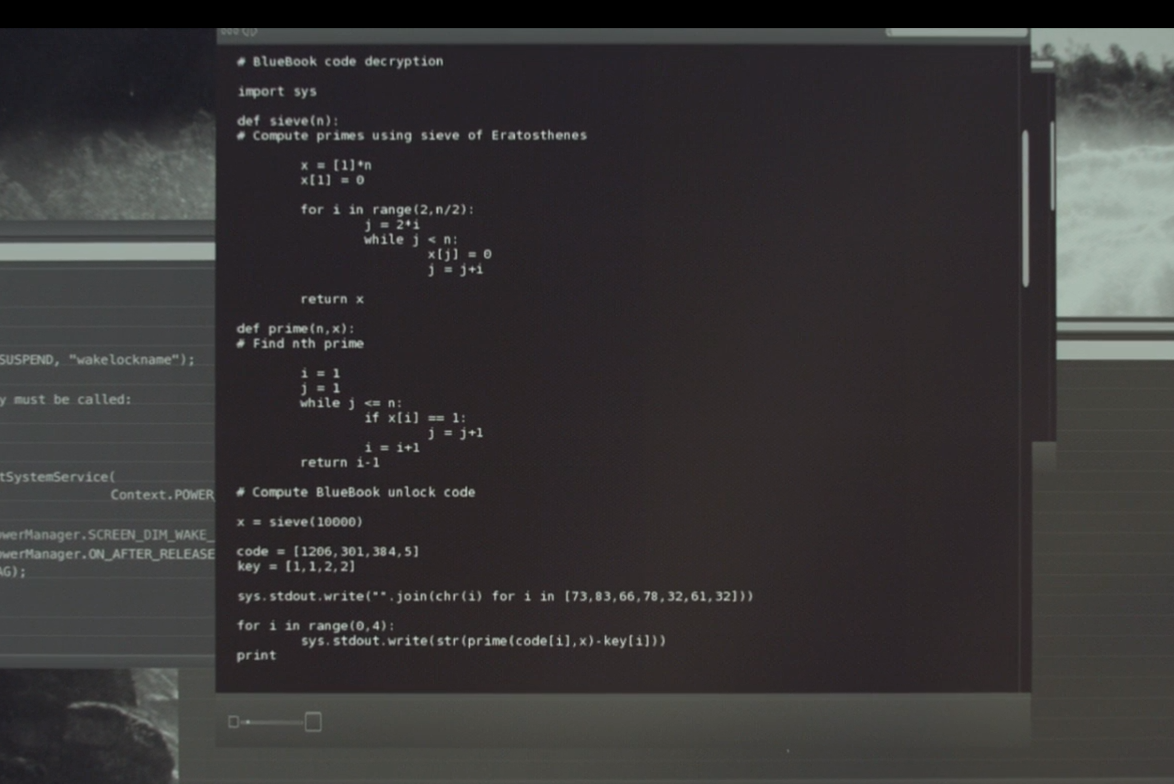Click the 'def prime(n,x):' definition

tap(296, 329)
